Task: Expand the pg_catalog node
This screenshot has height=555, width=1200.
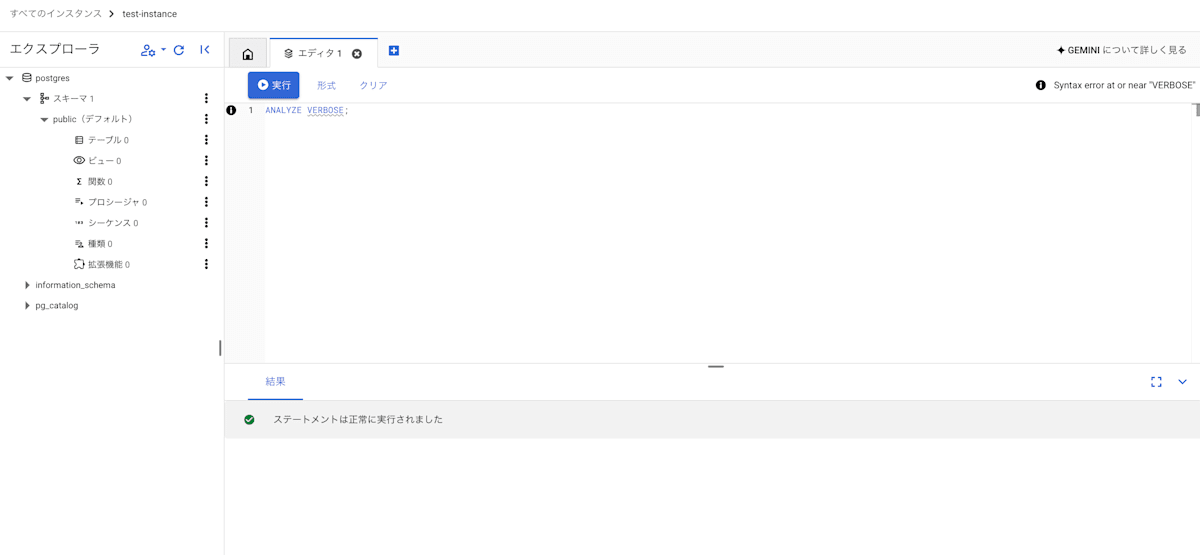Action: [x=27, y=306]
